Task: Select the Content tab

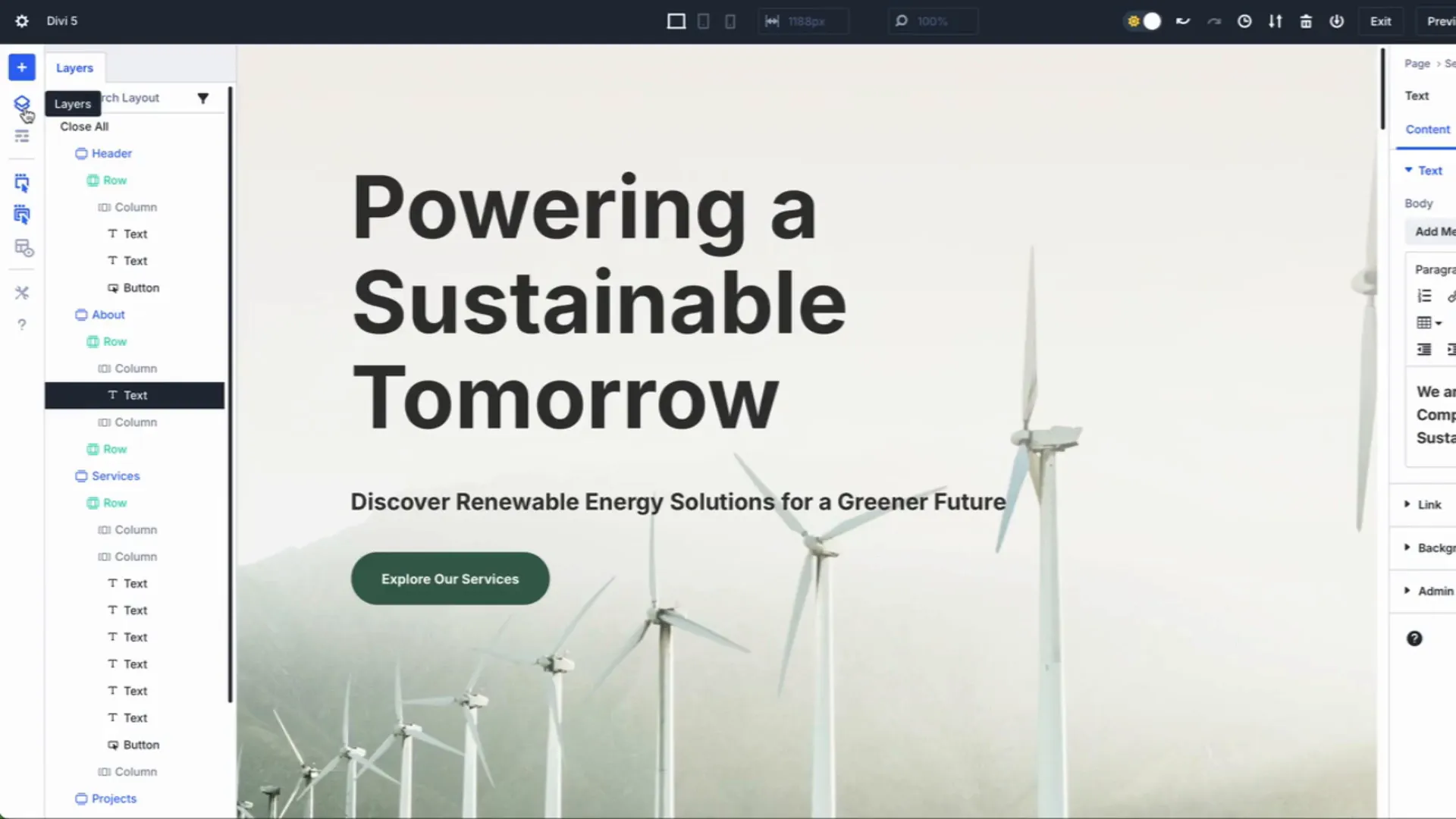Action: 1427,130
